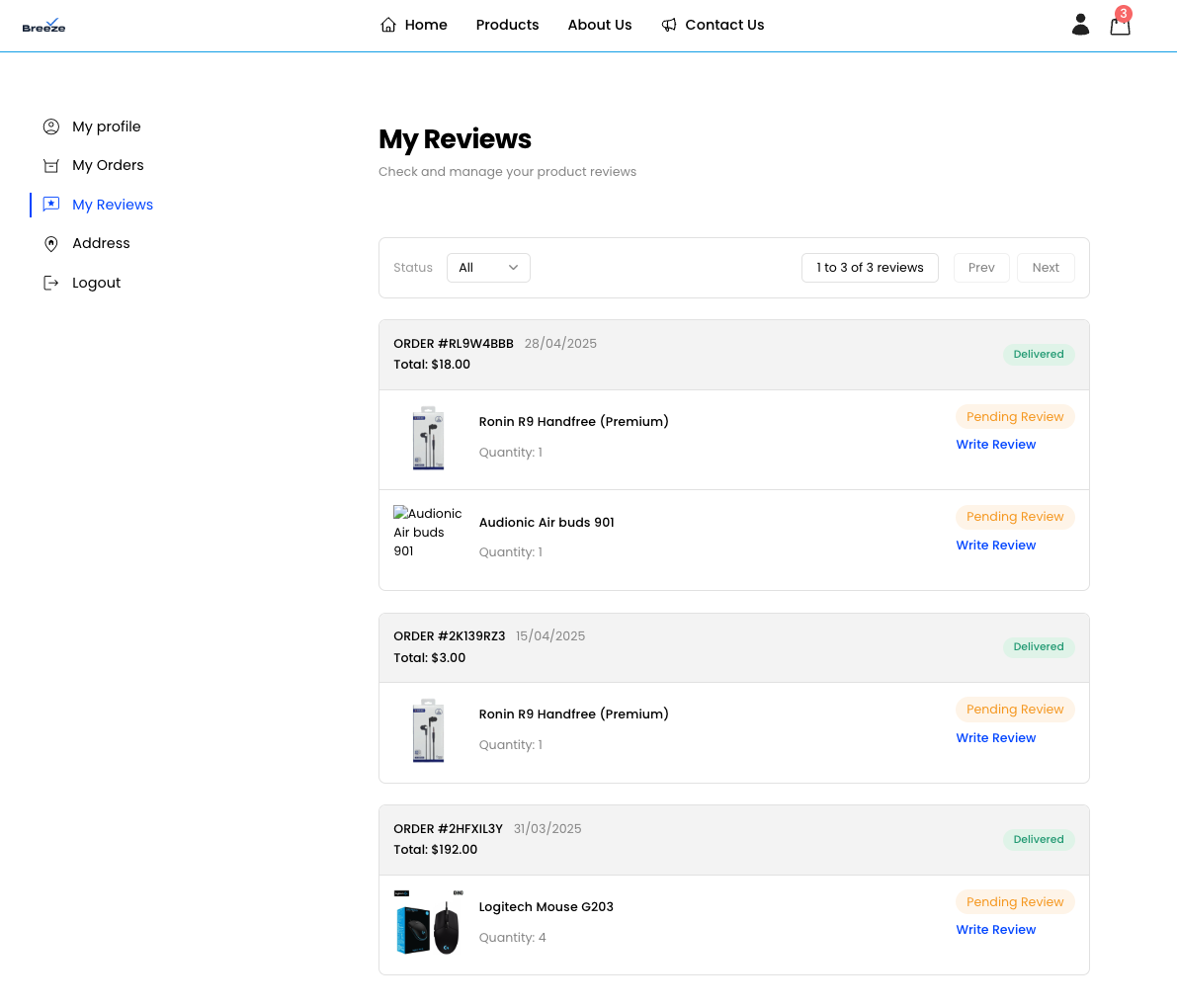Write Review for Ronin R9 in order RL9W4BBB

[x=995, y=444]
